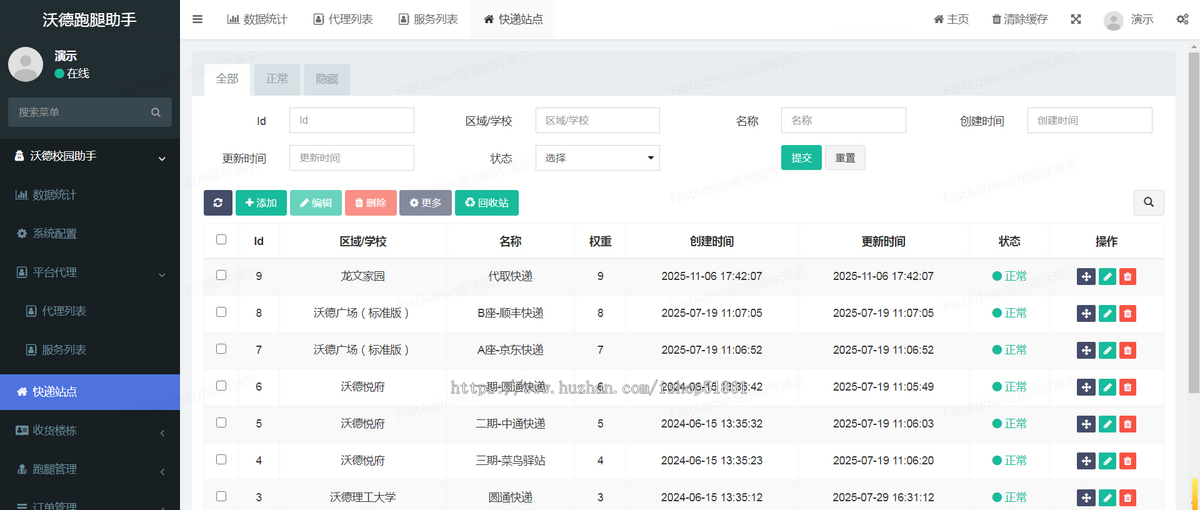The width and height of the screenshot is (1200, 510).
Task: Delete the 三期-菜鸟驿站 row
Action: click(x=1128, y=461)
